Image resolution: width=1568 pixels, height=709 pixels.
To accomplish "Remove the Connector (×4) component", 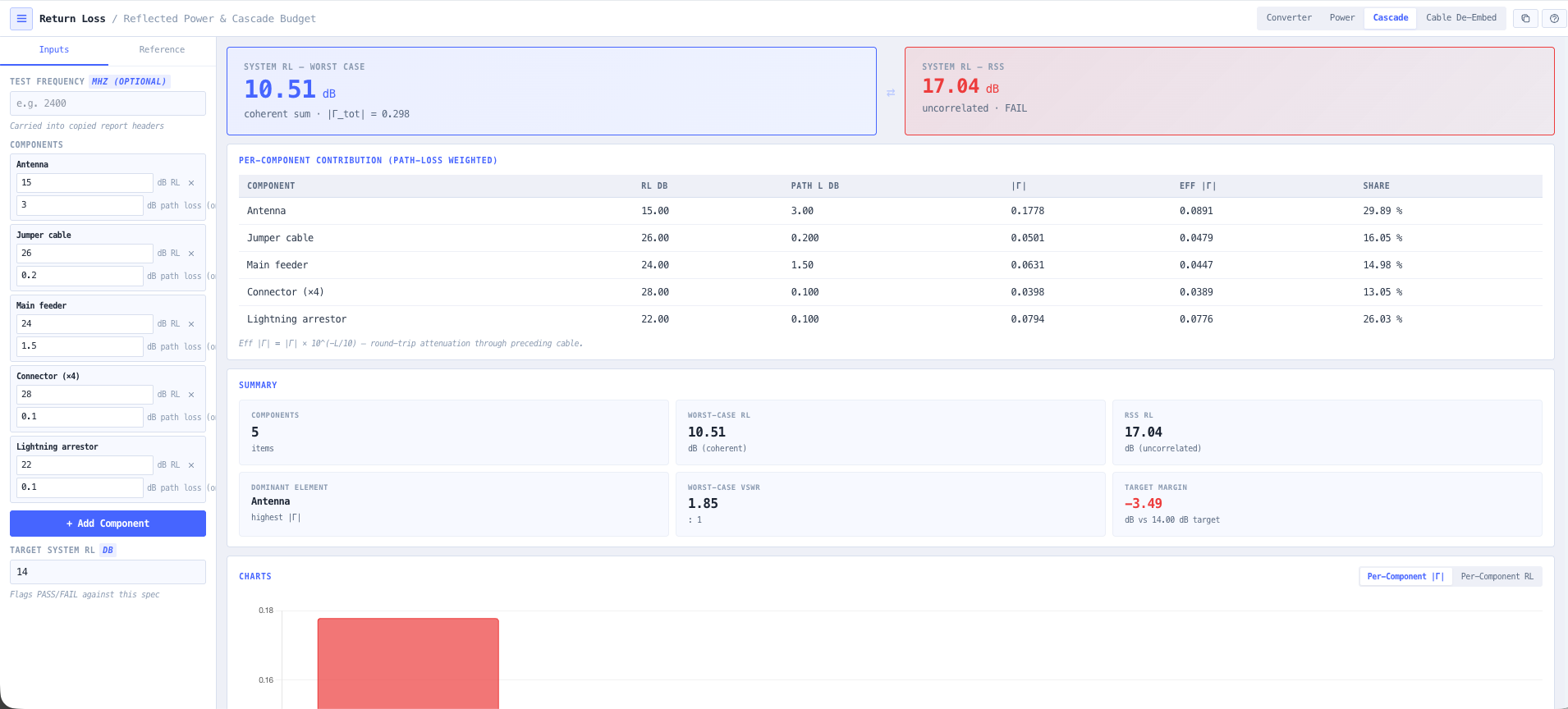I will tap(191, 395).
